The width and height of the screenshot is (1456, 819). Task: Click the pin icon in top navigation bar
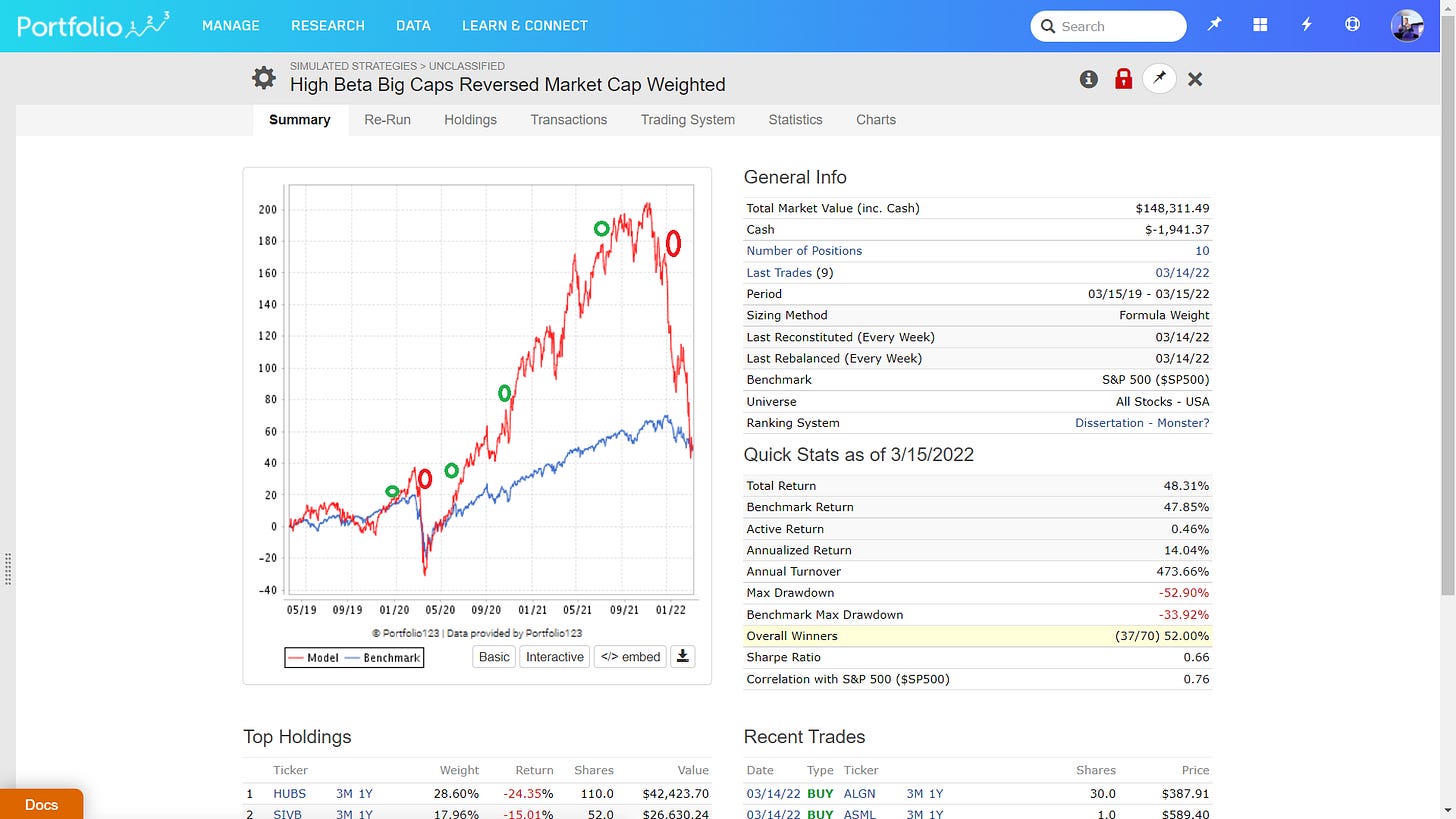(x=1214, y=25)
